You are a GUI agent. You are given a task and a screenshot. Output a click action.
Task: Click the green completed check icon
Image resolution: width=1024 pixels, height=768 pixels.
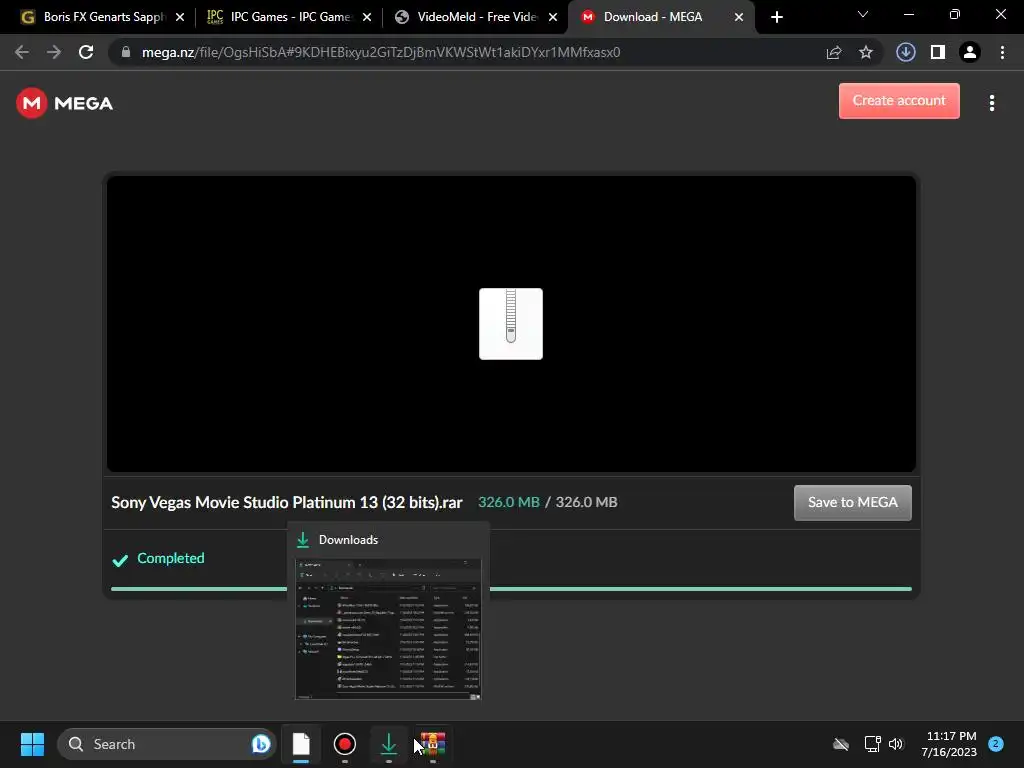click(120, 560)
